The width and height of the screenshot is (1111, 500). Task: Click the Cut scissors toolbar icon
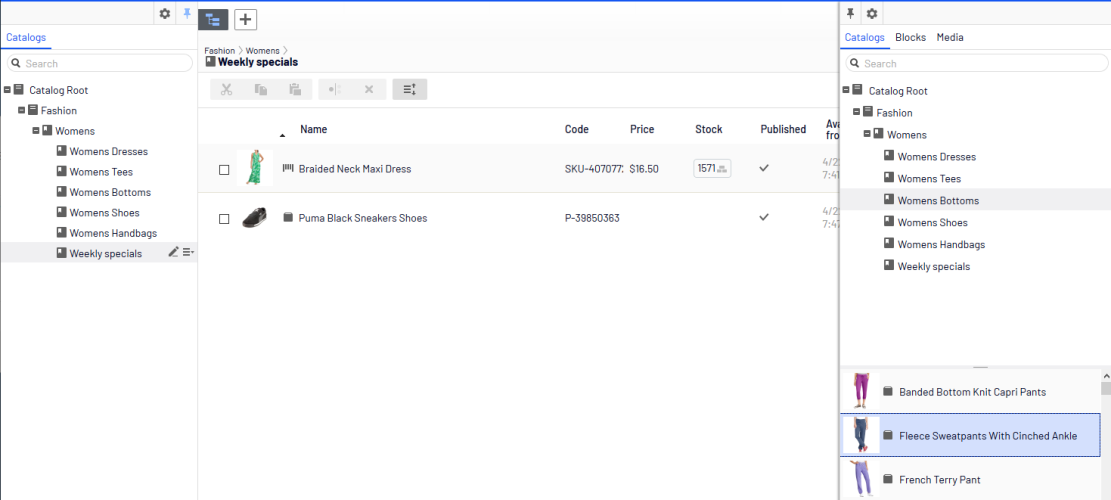(x=227, y=89)
